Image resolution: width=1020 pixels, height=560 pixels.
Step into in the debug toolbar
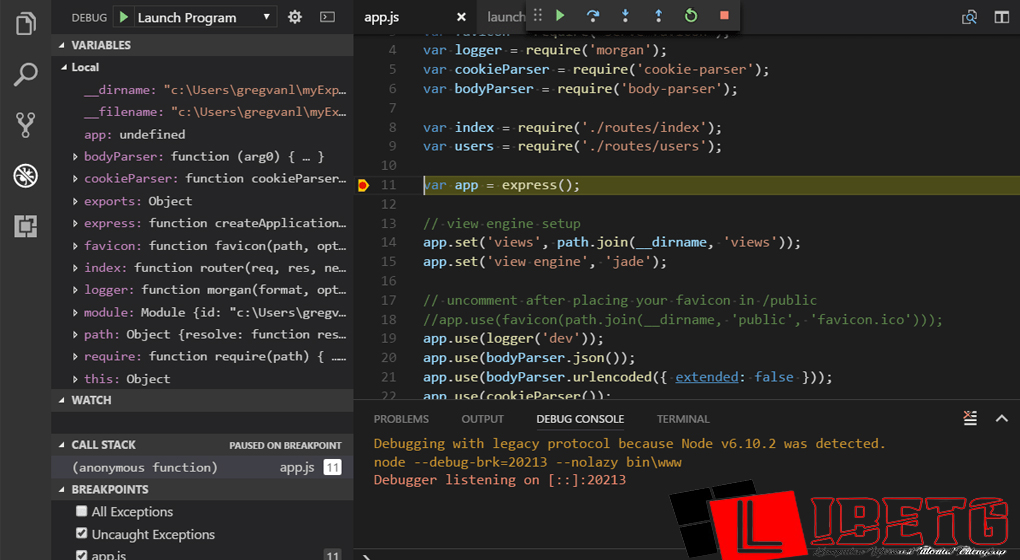point(625,16)
